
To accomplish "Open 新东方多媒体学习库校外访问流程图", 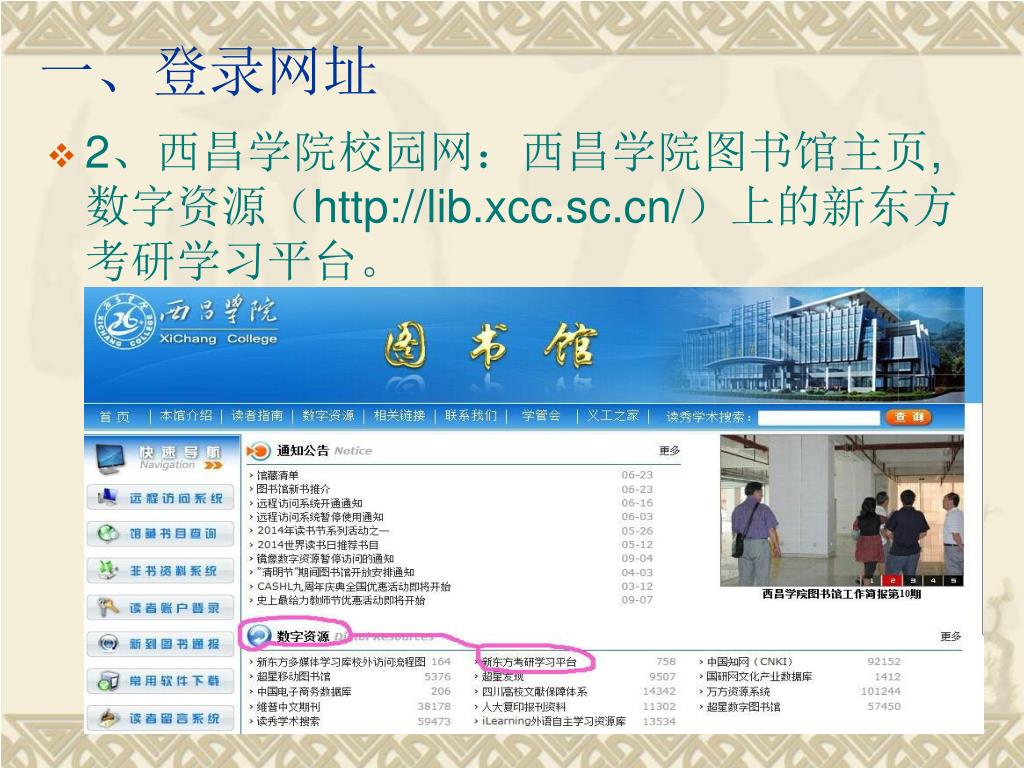I will coord(341,662).
